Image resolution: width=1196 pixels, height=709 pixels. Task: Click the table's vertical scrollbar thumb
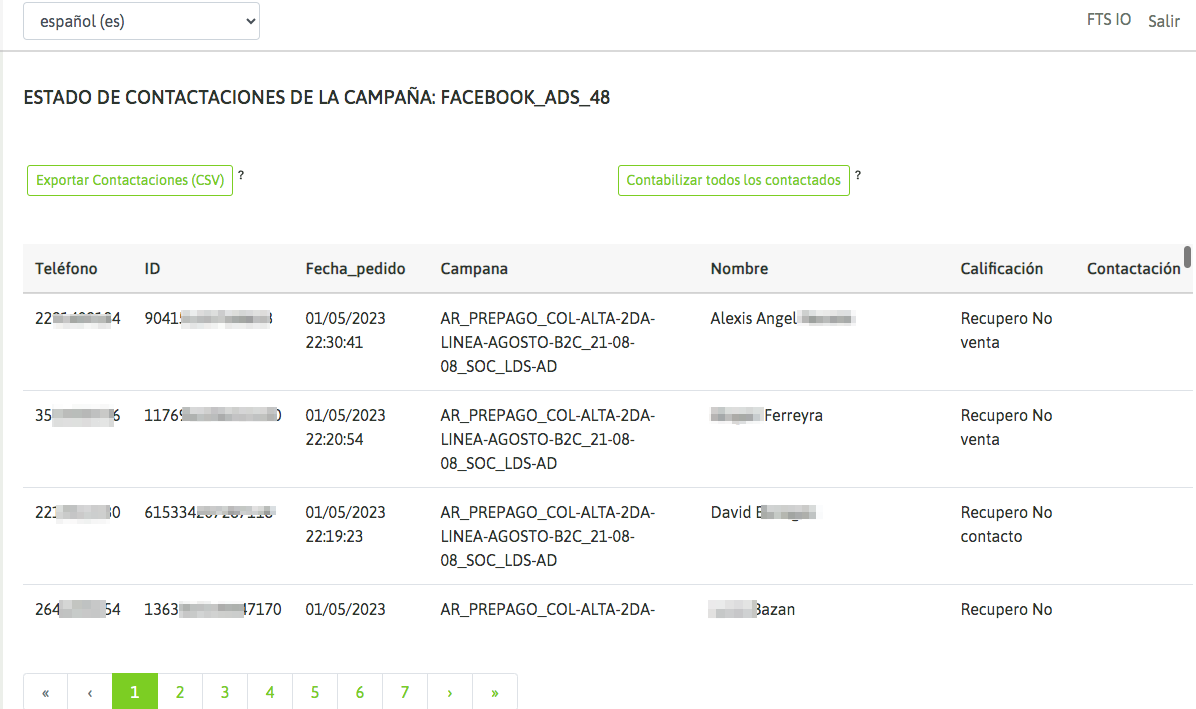coord(1187,258)
